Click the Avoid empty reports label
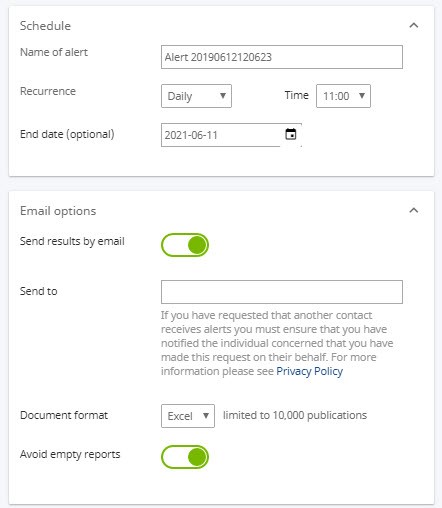Screen dimensions: 442x508 click(70, 454)
